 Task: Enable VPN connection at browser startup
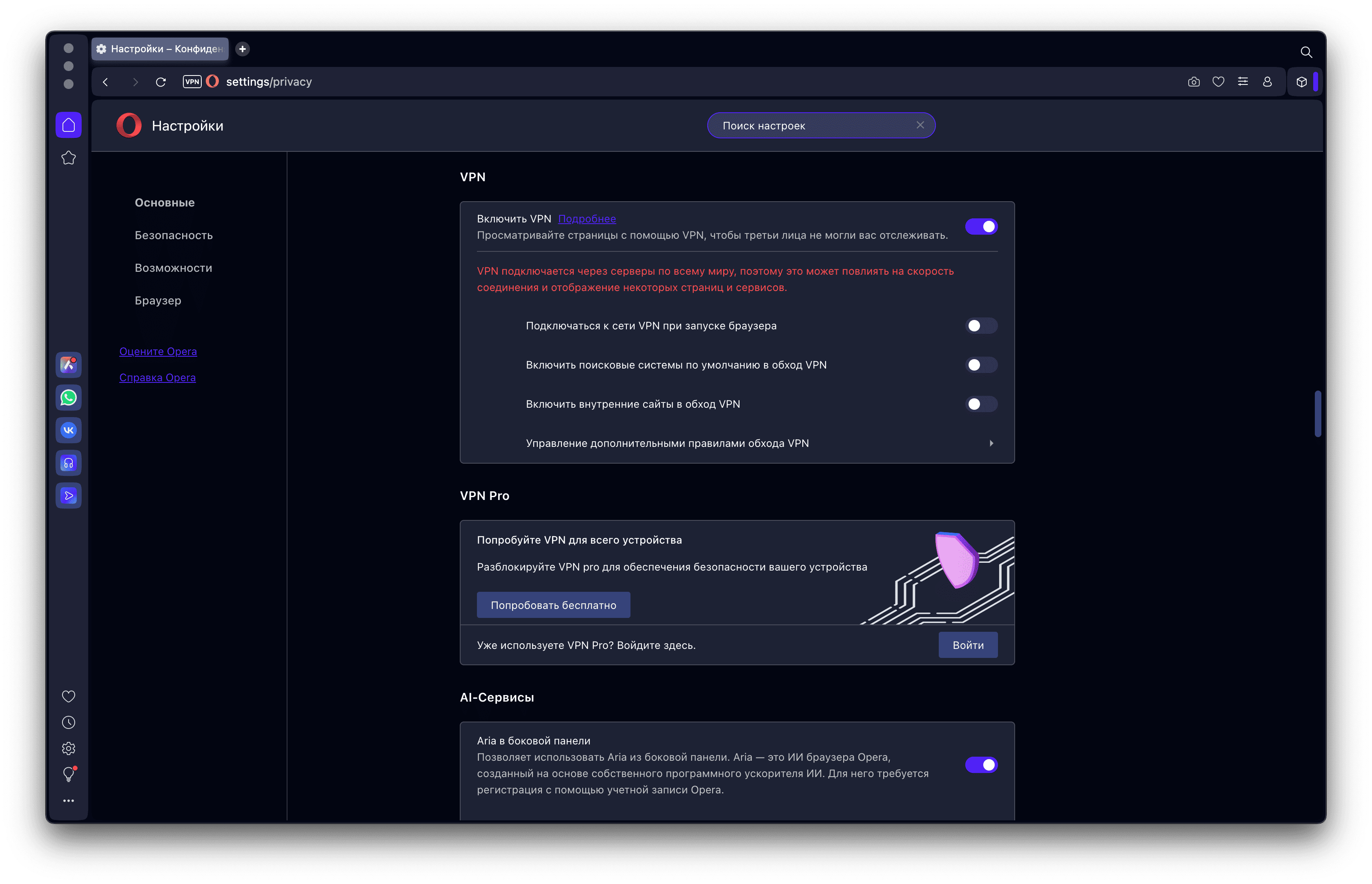click(x=981, y=326)
